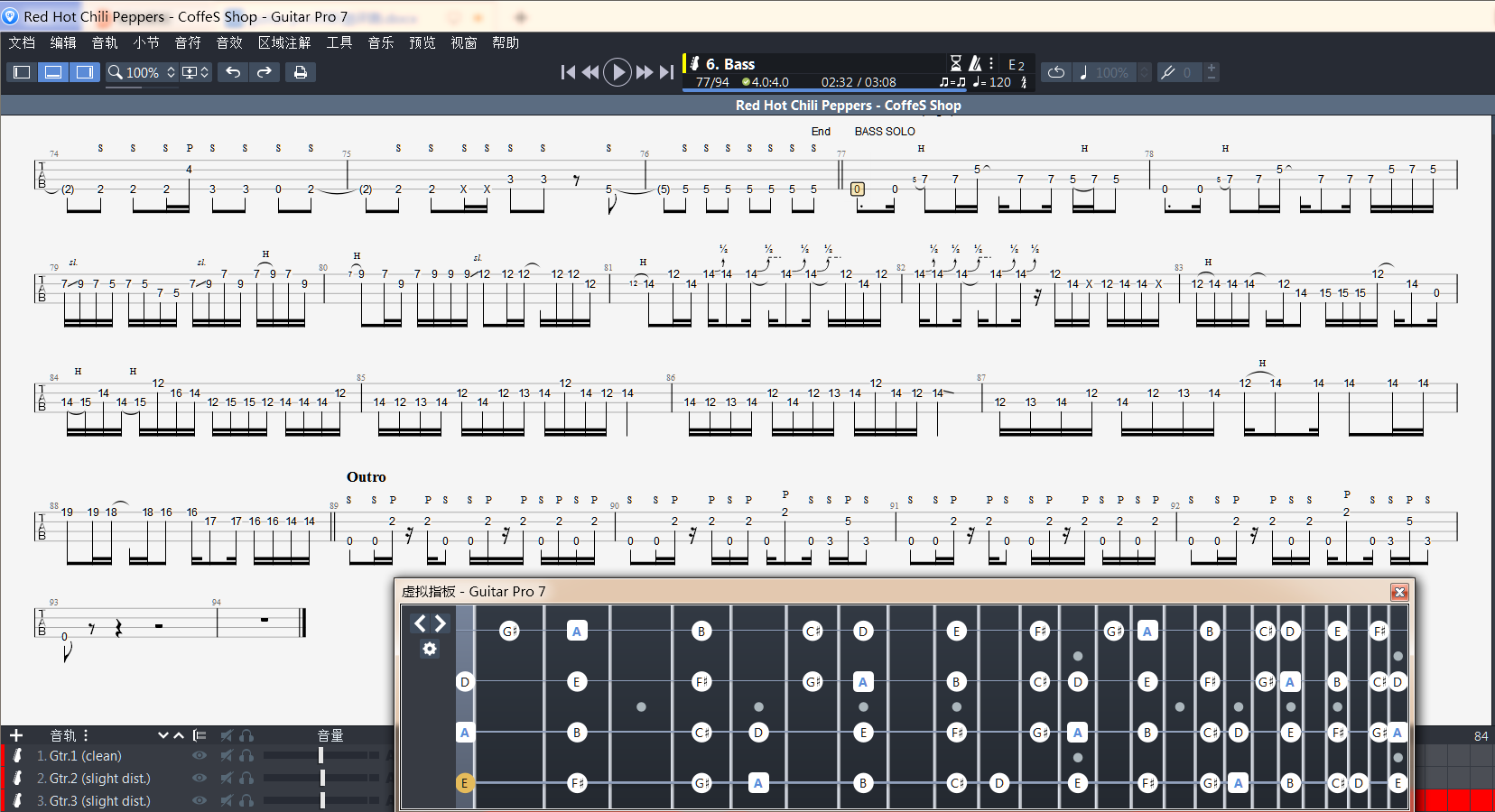Open the 工具 menu

point(339,42)
